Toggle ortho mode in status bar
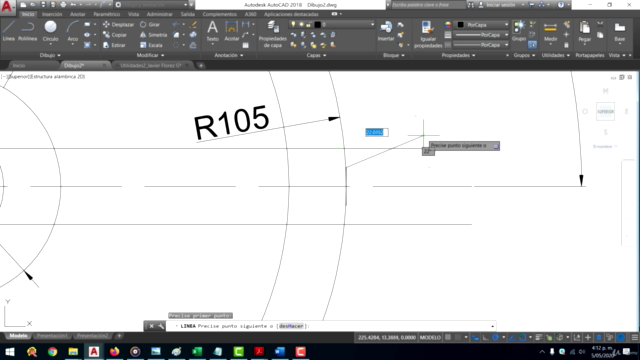The image size is (640, 360). pos(485,338)
